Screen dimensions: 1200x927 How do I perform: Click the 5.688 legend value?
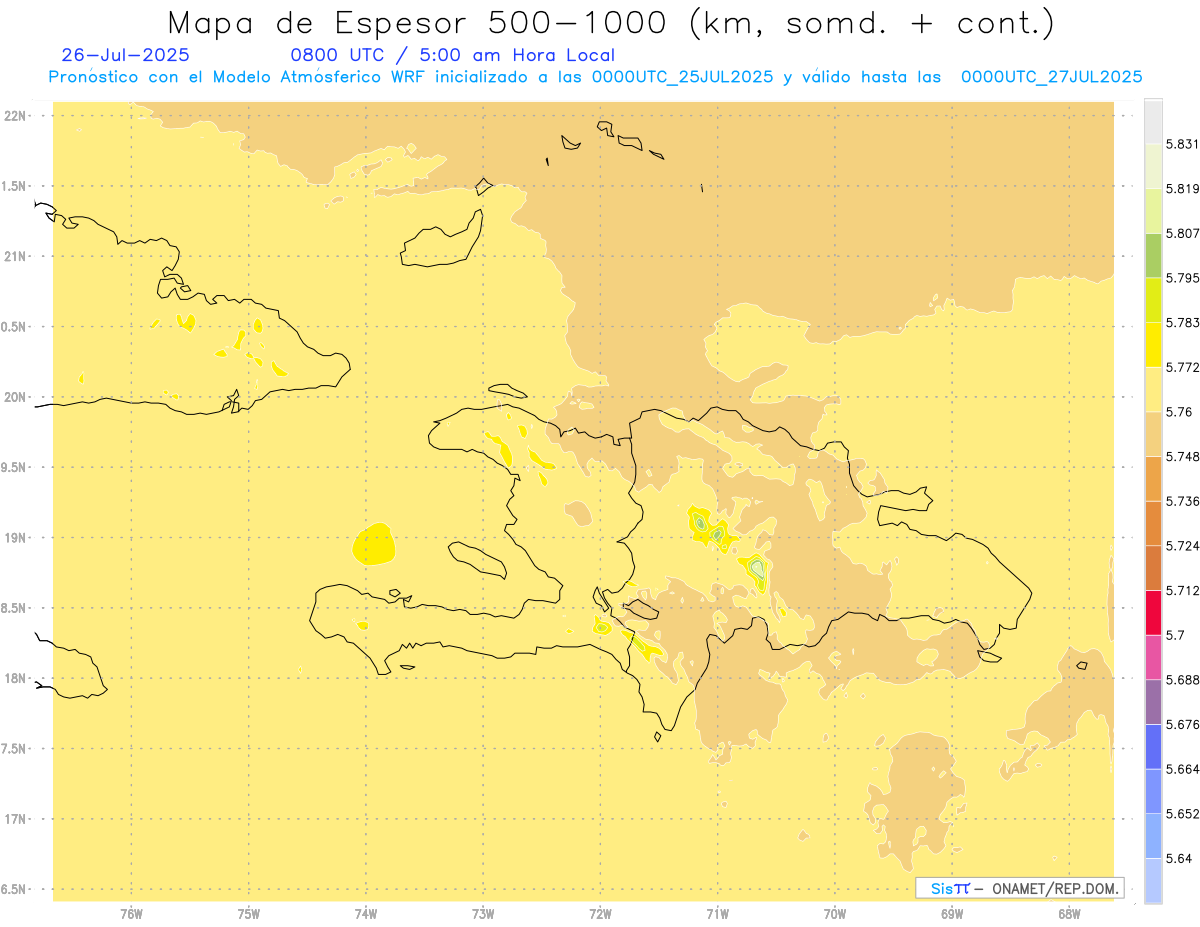click(1183, 680)
